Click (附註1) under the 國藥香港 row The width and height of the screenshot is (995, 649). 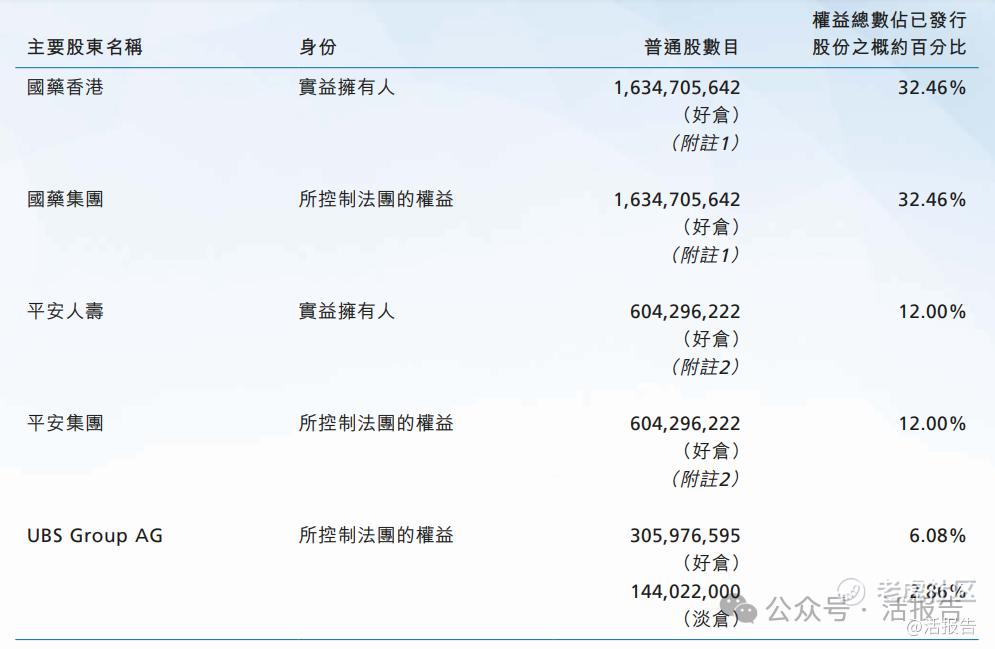click(706, 143)
